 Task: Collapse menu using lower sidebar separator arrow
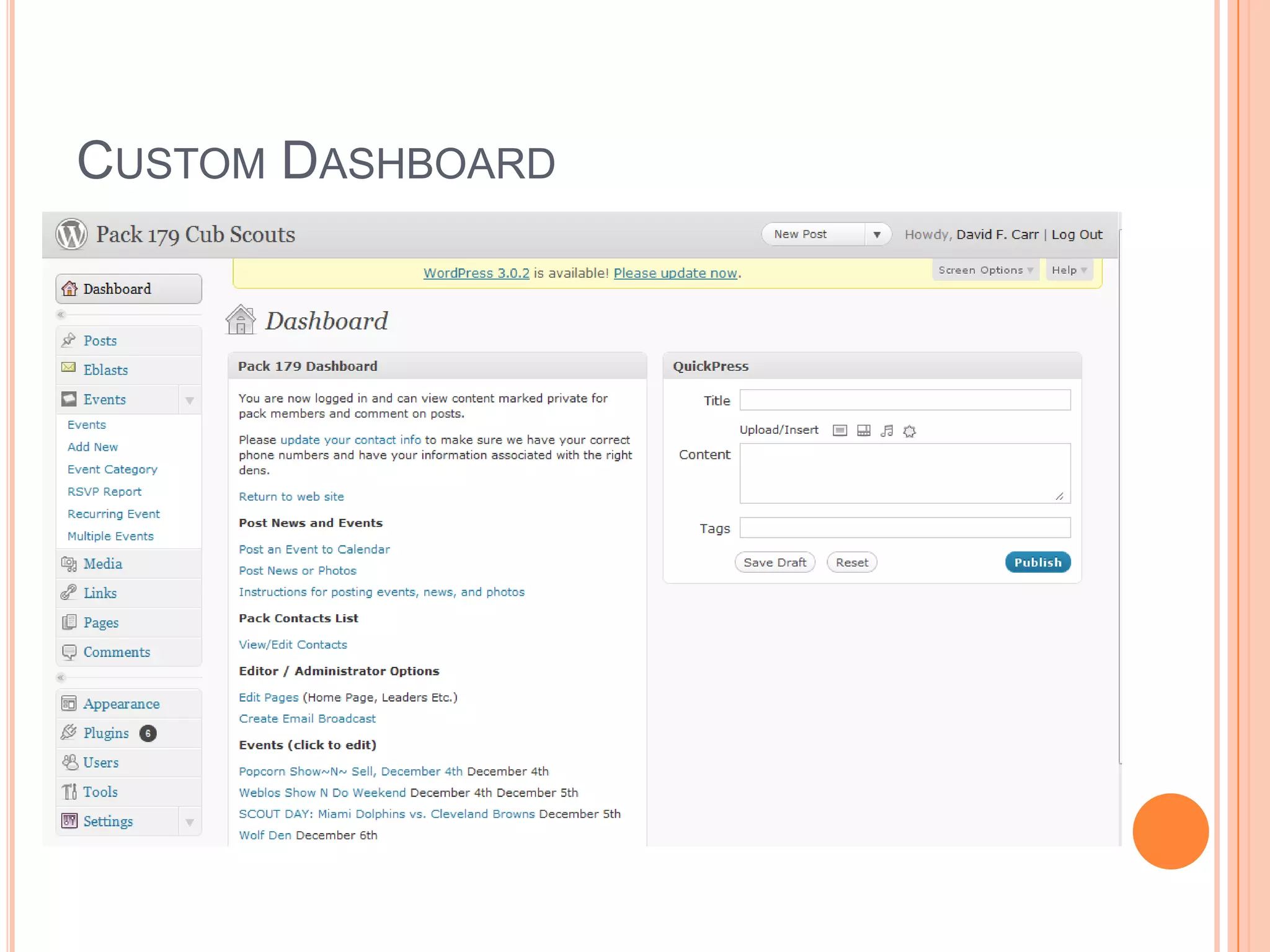61,677
